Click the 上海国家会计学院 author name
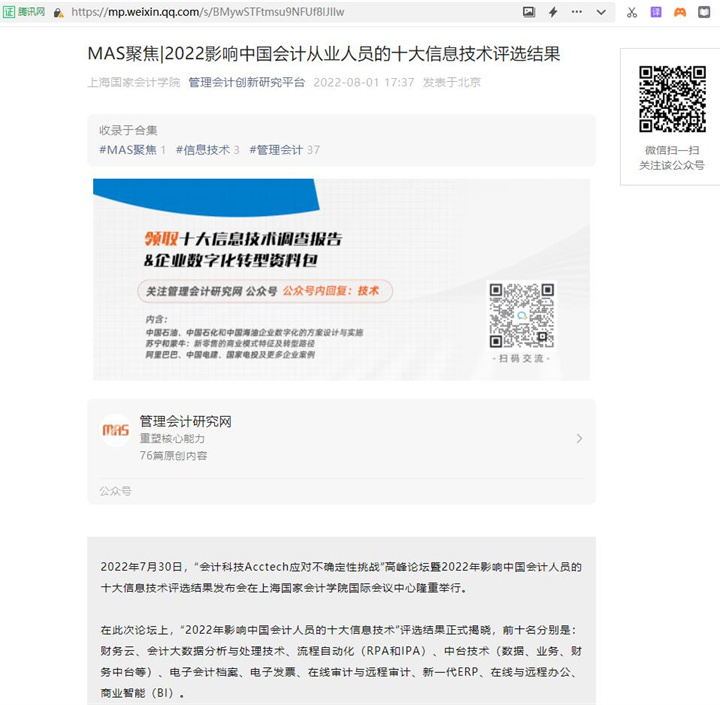 pos(133,82)
